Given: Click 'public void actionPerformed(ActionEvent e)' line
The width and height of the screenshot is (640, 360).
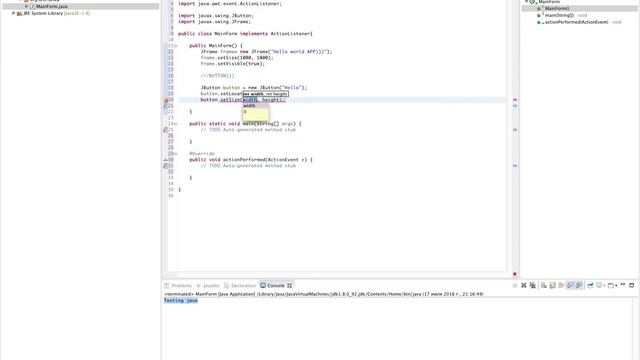Looking at the screenshot, I should coord(251,160).
